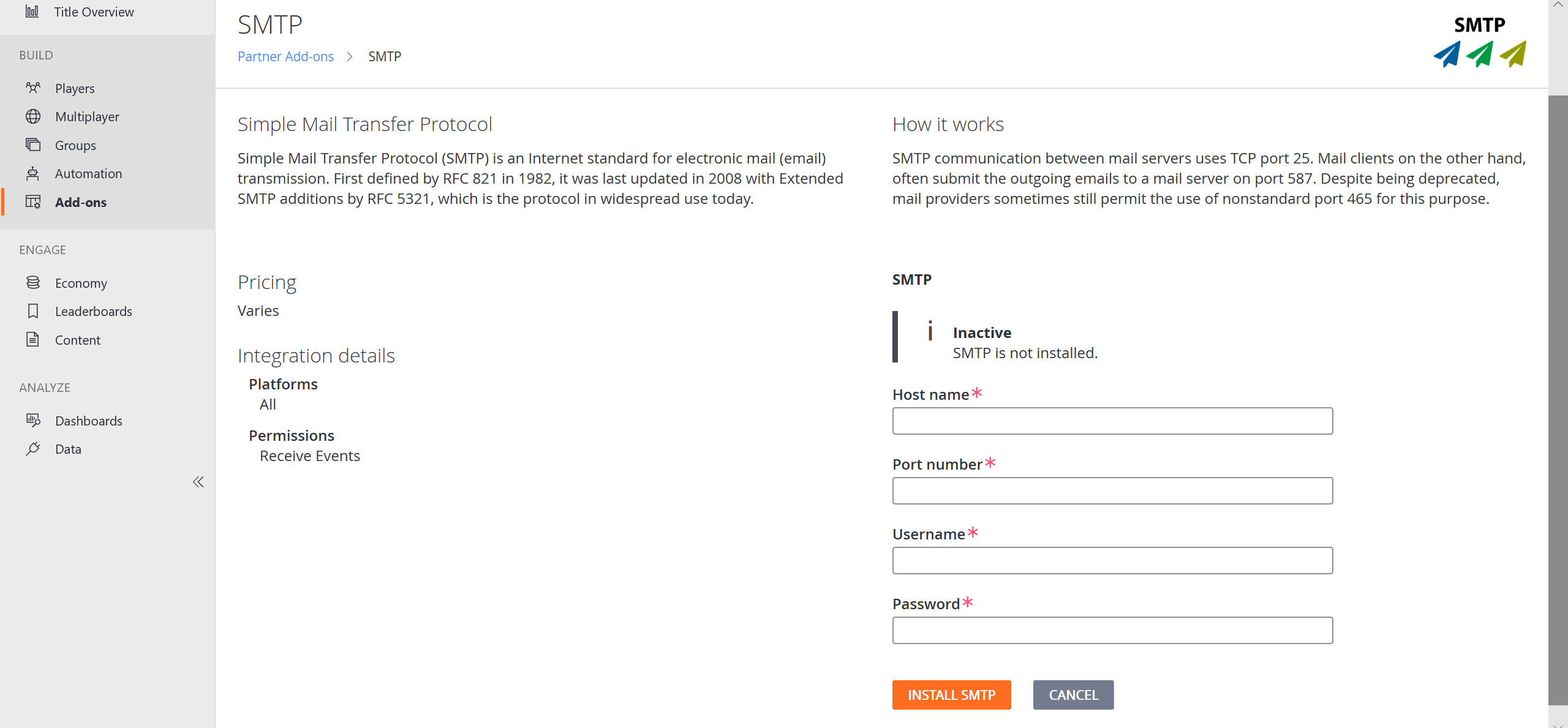Viewport: 1568px width, 728px height.
Task: Click the SMTP status inactive indicator
Action: pos(981,332)
